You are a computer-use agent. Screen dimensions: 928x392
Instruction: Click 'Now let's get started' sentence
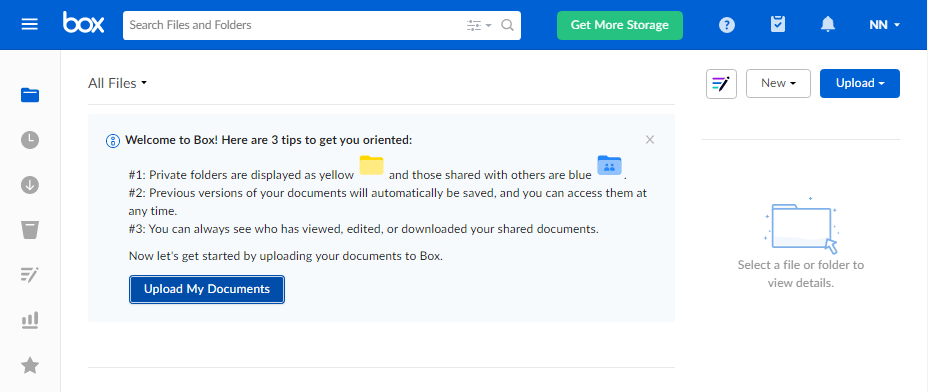286,256
